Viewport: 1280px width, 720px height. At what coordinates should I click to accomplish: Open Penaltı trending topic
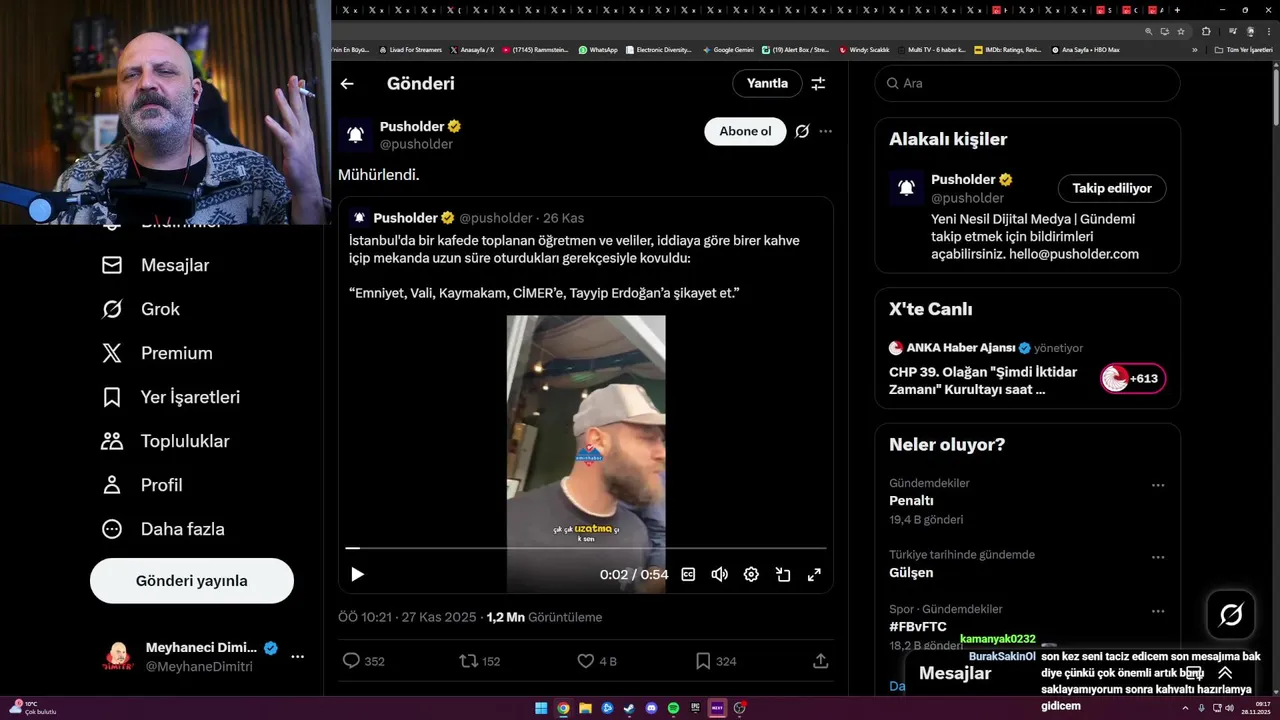pyautogui.click(x=911, y=501)
